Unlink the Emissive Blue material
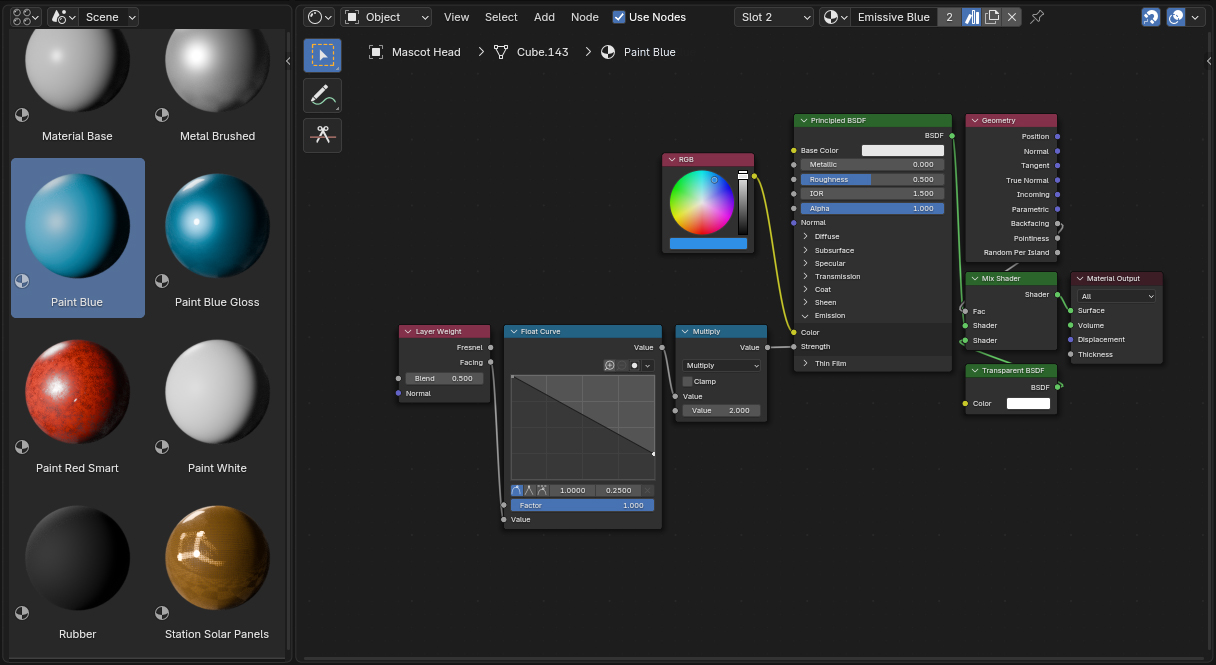 [1012, 17]
